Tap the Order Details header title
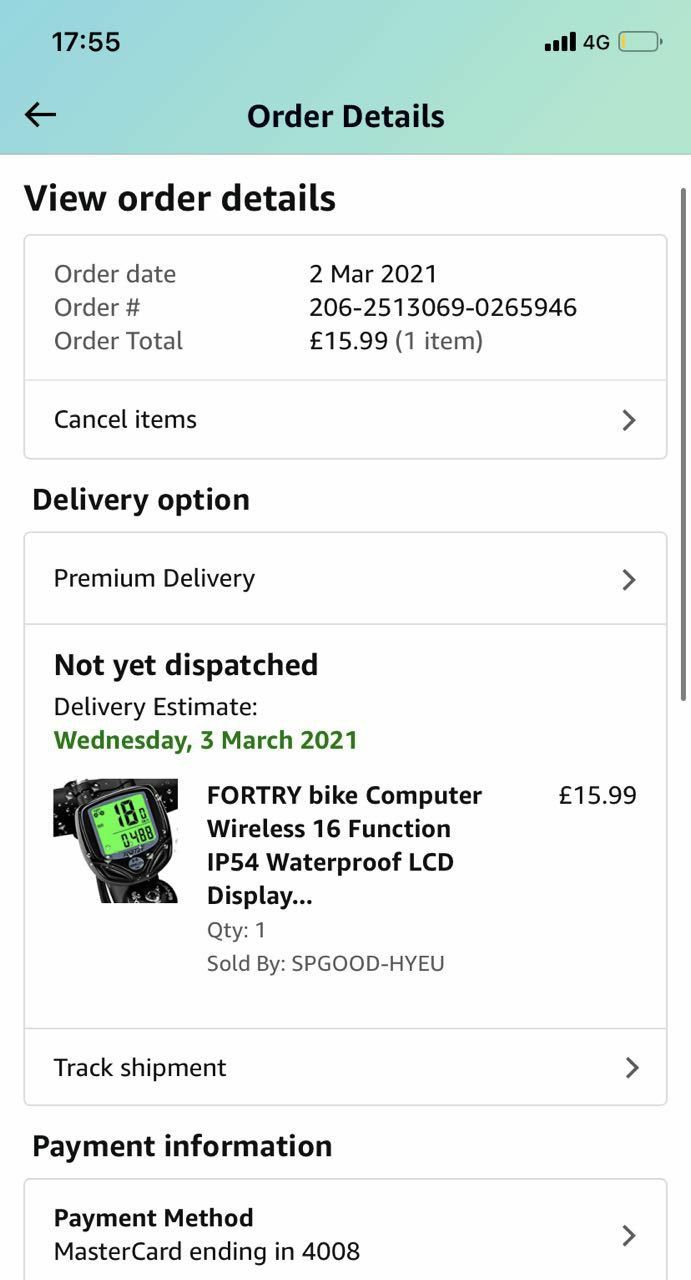 click(345, 116)
